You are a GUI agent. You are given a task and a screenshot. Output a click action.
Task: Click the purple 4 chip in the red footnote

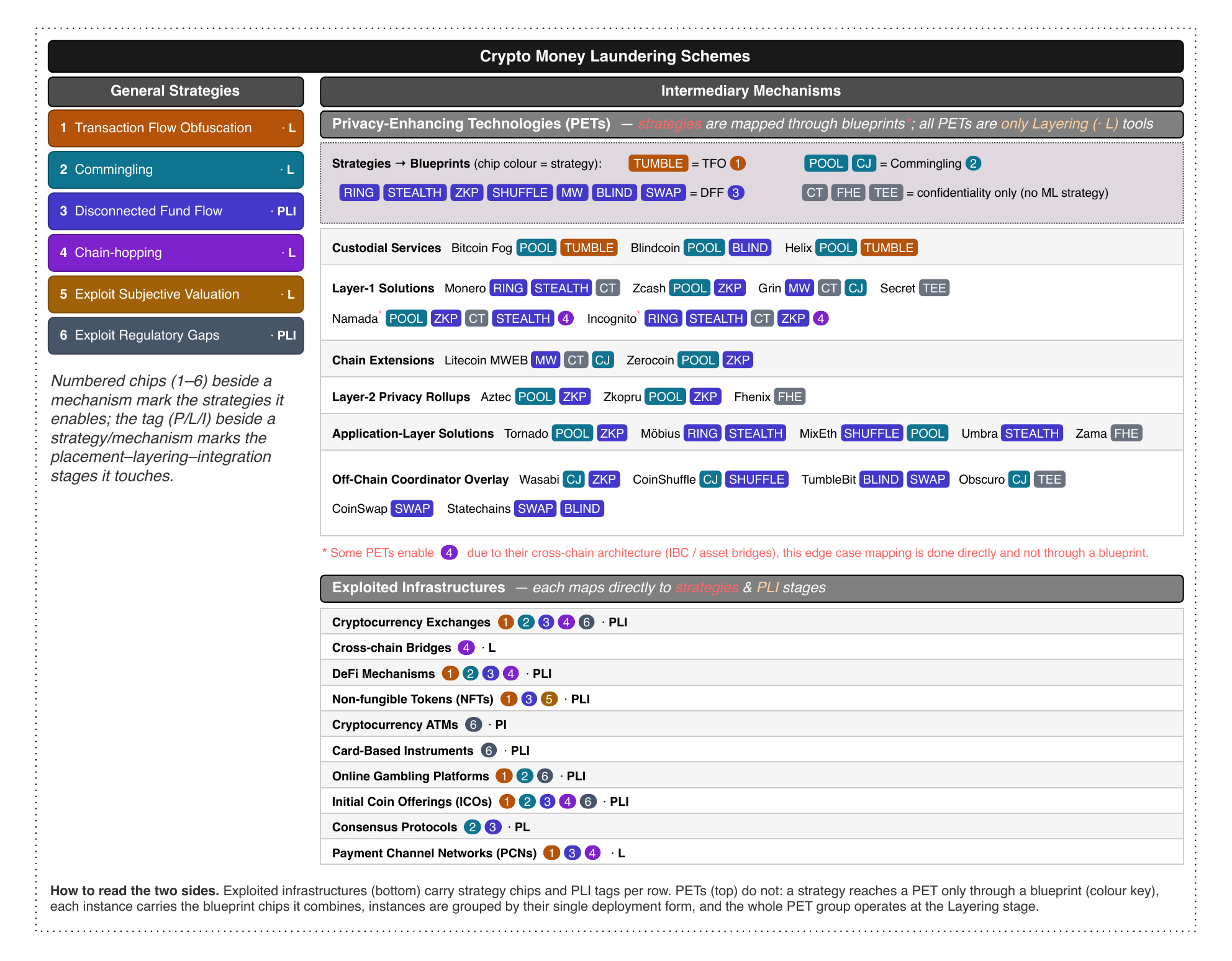point(450,553)
